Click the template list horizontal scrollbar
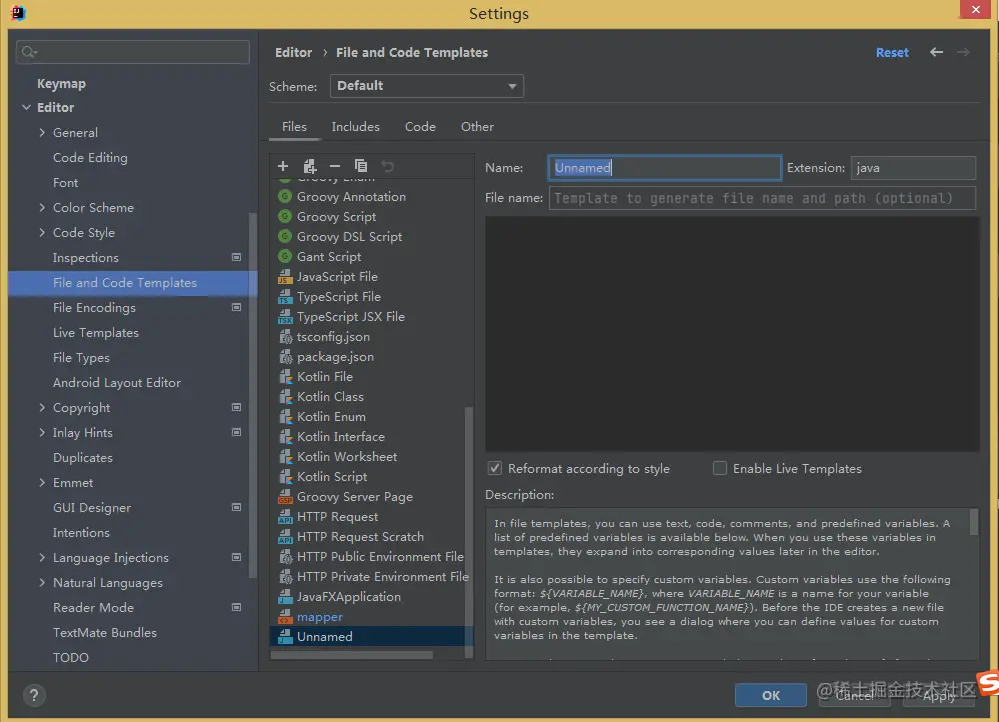This screenshot has width=999, height=722. [x=352, y=654]
